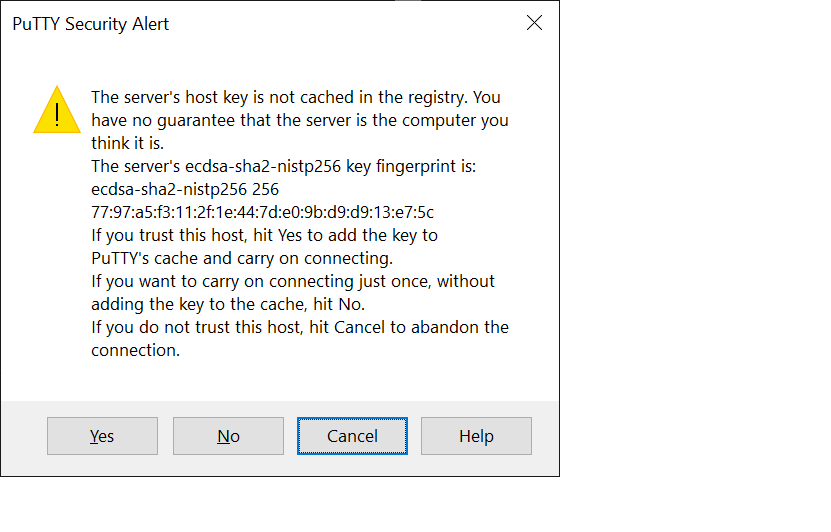Click the 'ecdsa-sha2-nistp256 256' key type line
The image size is (831, 532).
[185, 189]
